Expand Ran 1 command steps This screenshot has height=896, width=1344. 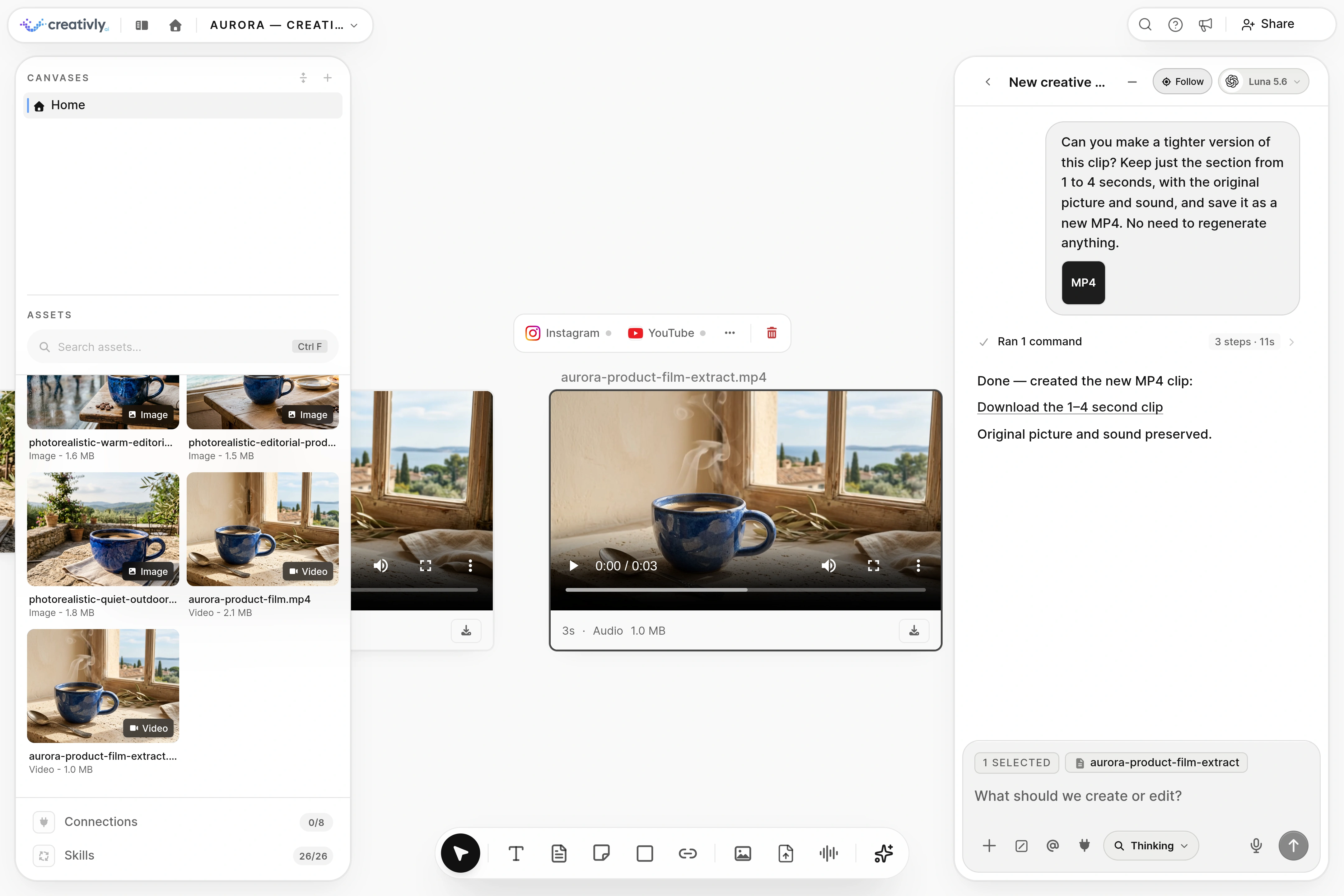tap(1039, 342)
